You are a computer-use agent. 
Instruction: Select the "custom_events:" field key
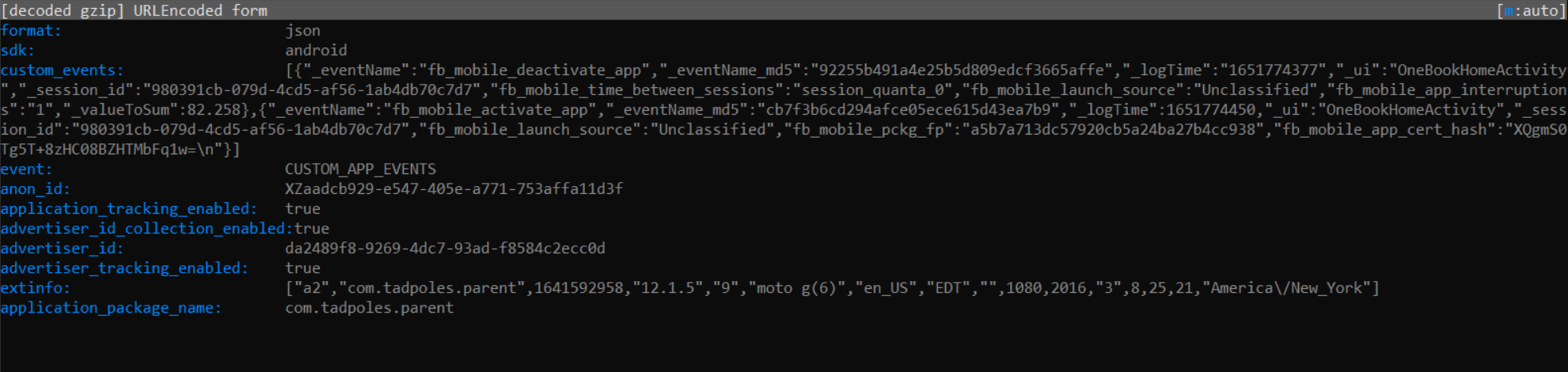(62, 70)
